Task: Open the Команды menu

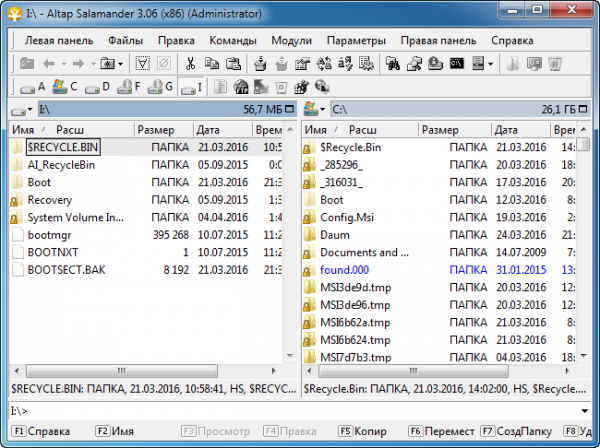Action: [x=233, y=41]
